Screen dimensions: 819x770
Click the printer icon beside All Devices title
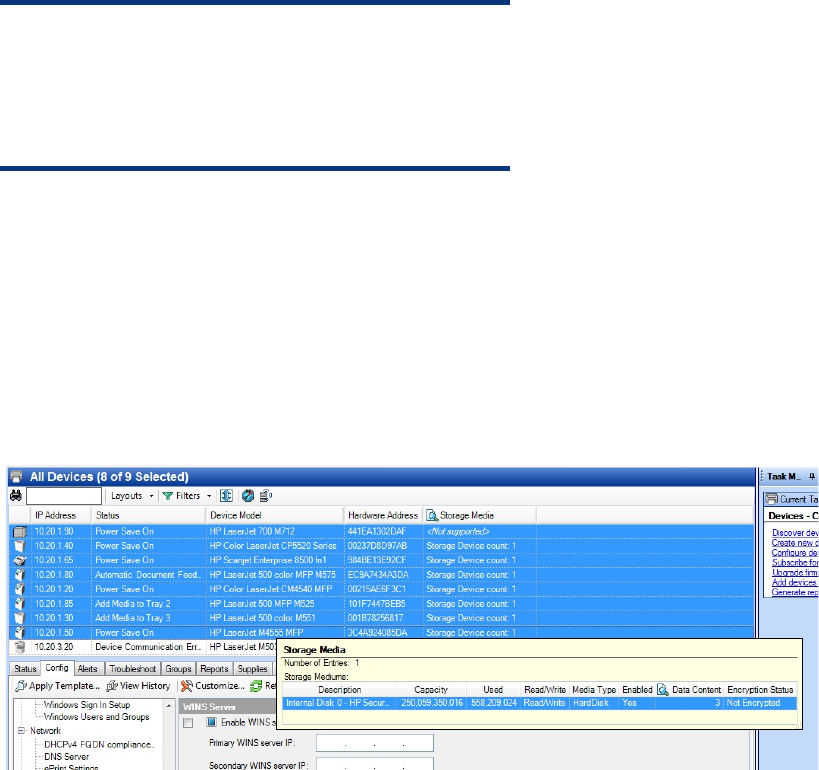pos(17,476)
